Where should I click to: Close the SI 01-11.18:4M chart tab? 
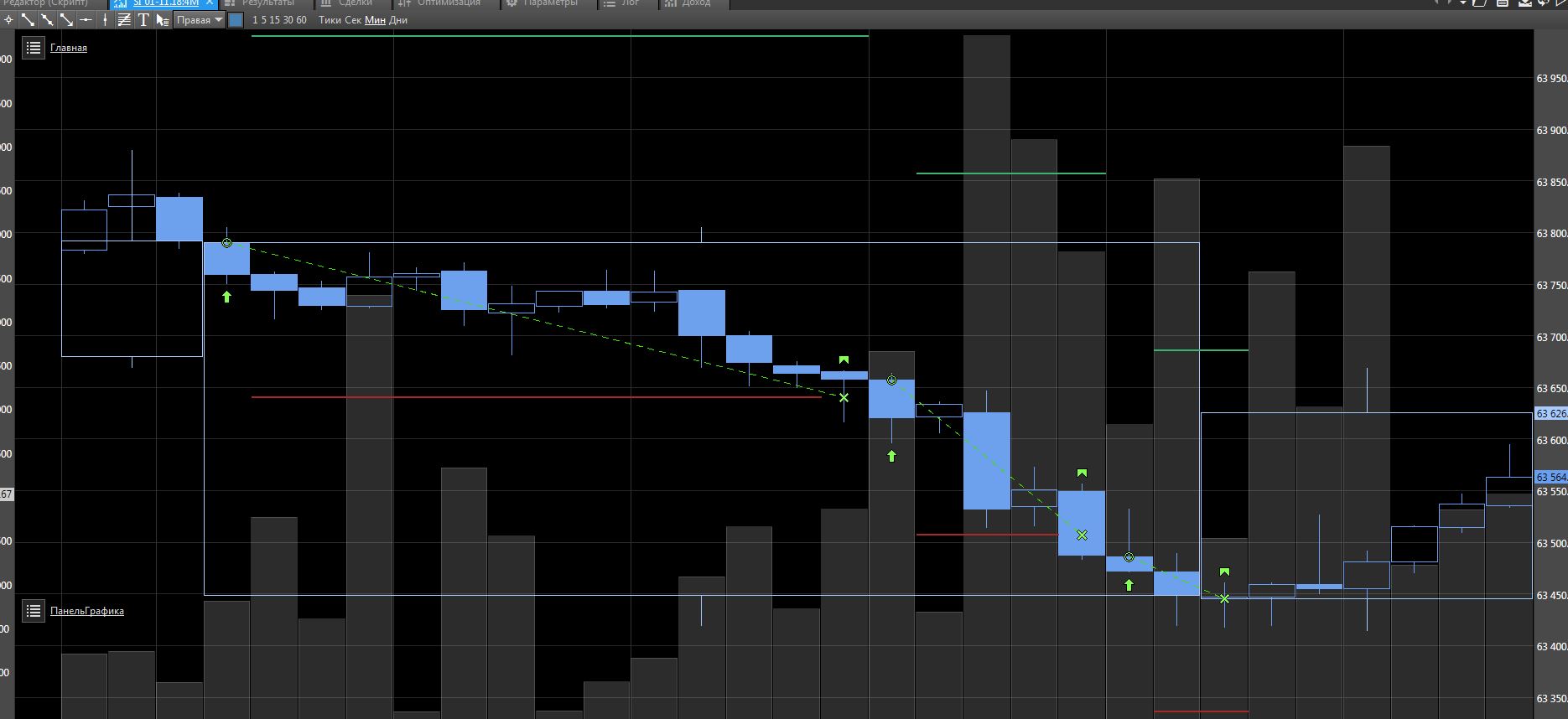[210, 3]
